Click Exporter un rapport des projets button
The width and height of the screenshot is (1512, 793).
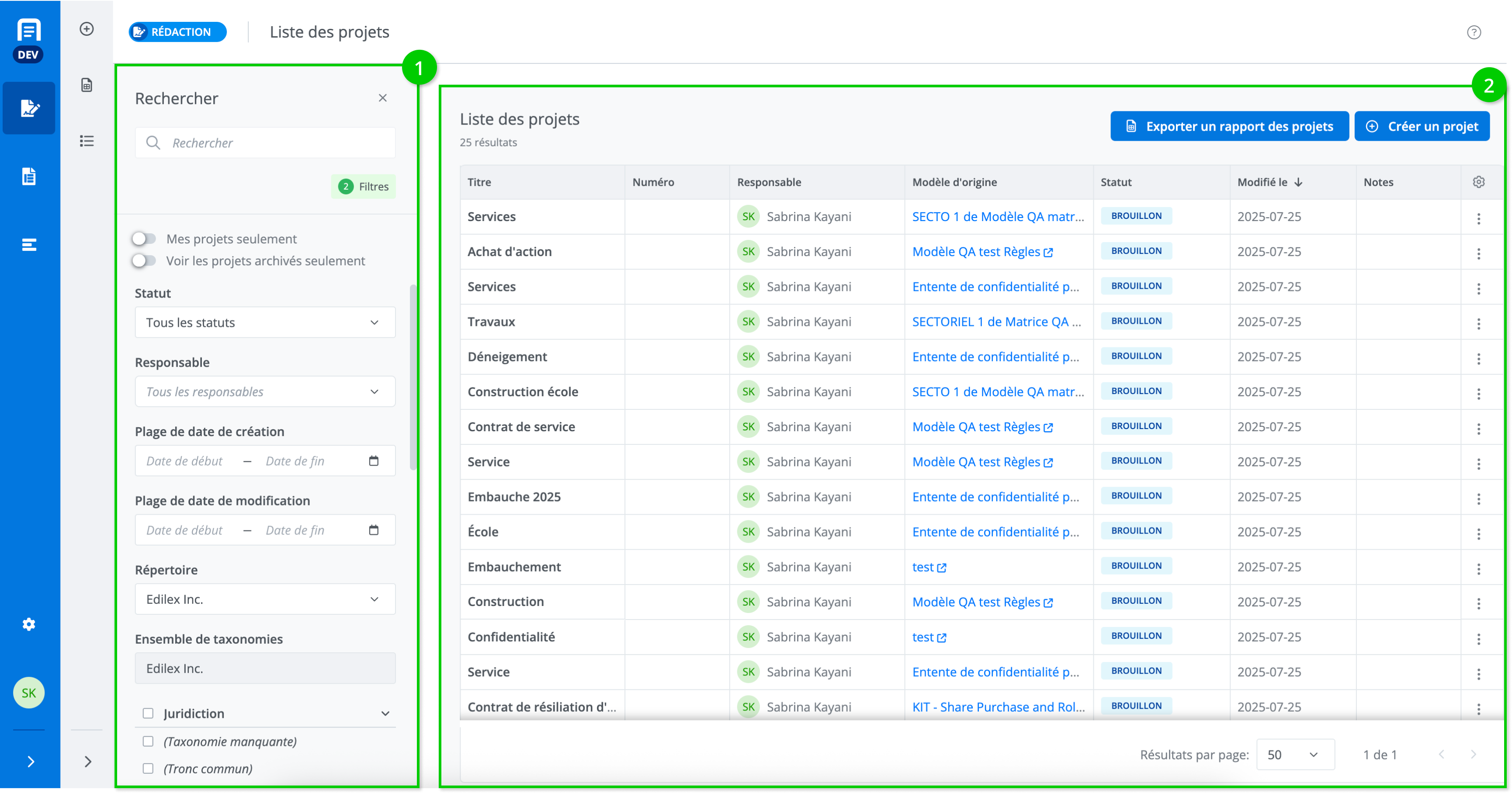coord(1229,126)
